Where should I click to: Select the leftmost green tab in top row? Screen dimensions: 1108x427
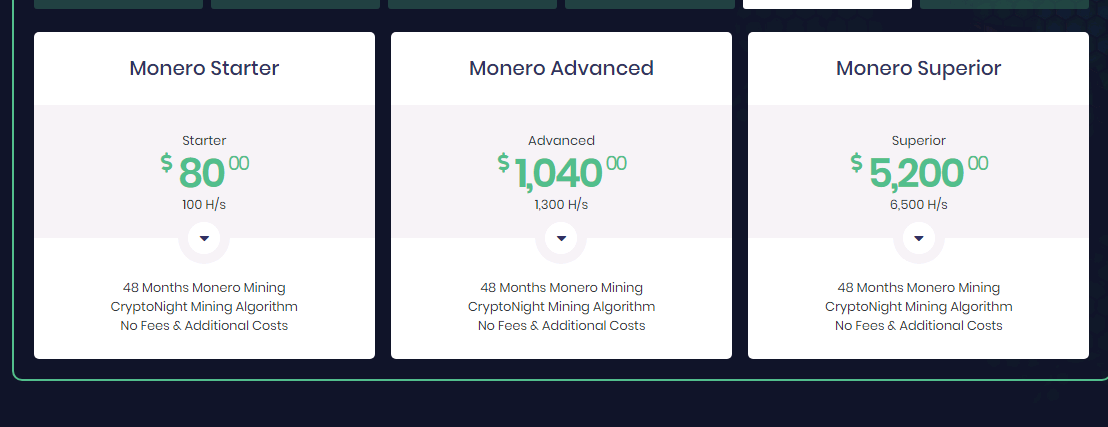click(x=119, y=4)
